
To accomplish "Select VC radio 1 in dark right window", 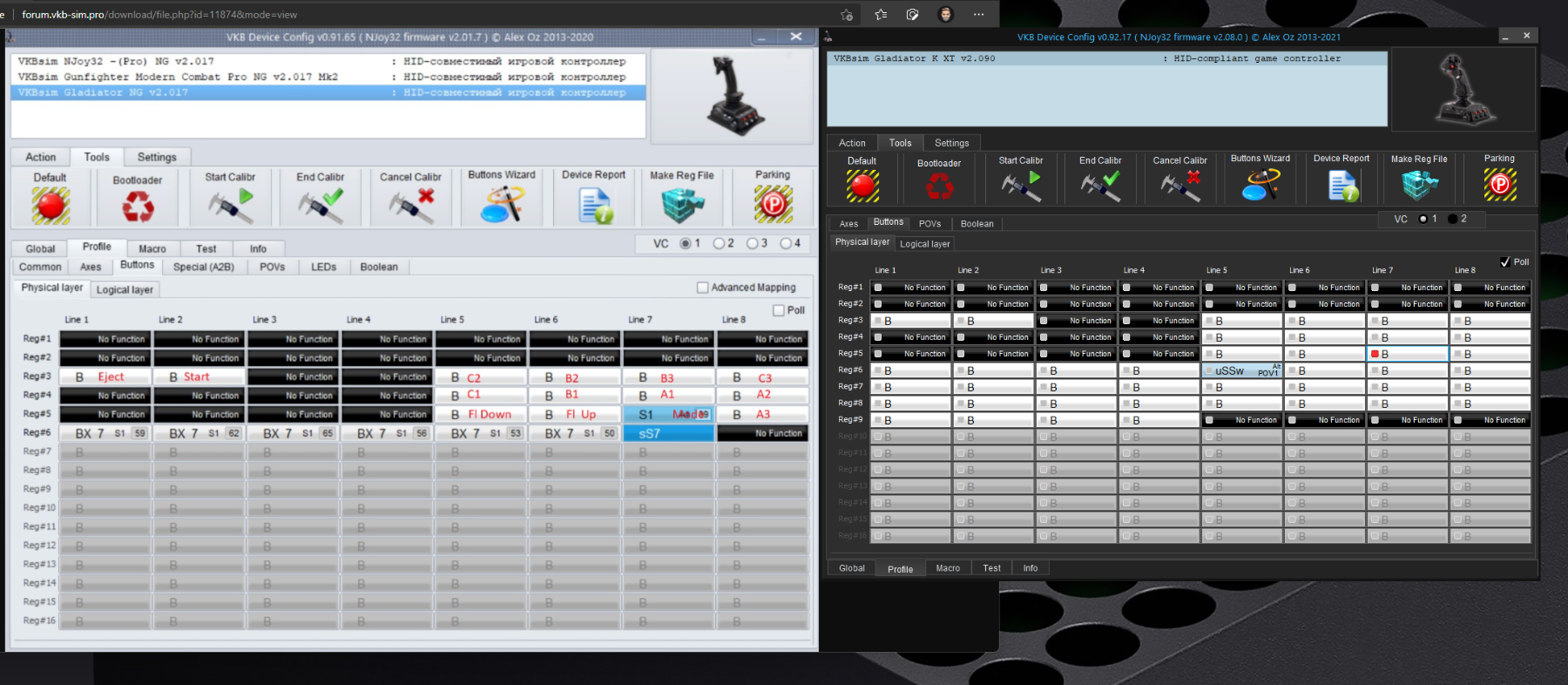I will point(1423,219).
